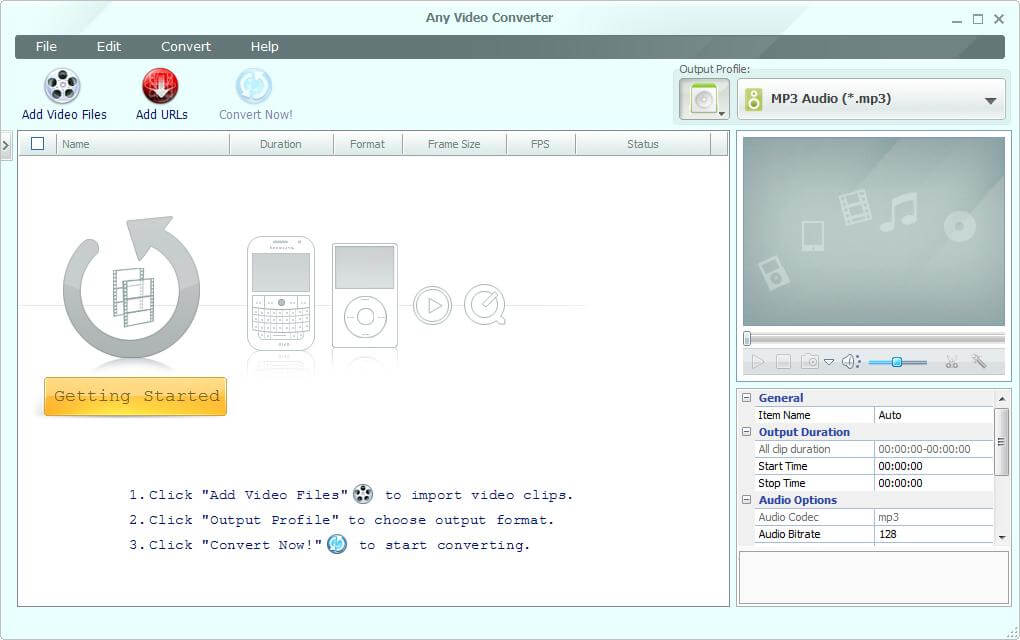The width and height of the screenshot is (1020, 640).
Task: Collapse the Output Duration section
Action: tap(747, 432)
